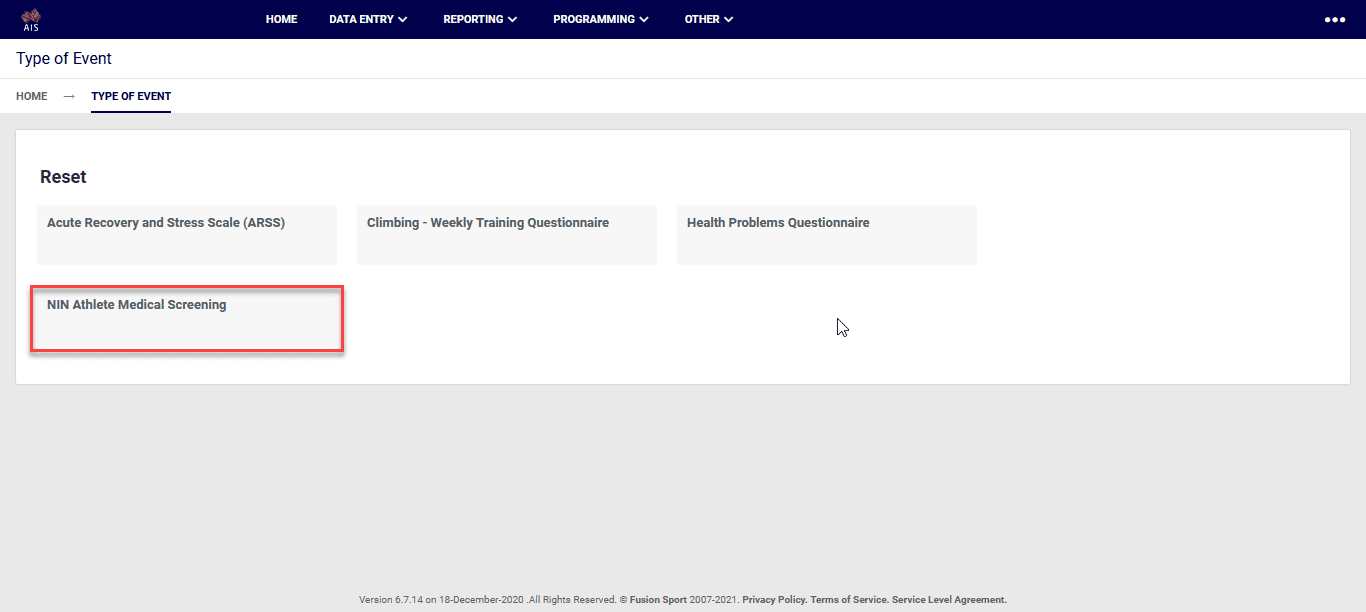1366x612 pixels.
Task: Open the OTHER dropdown menu
Action: 708,18
